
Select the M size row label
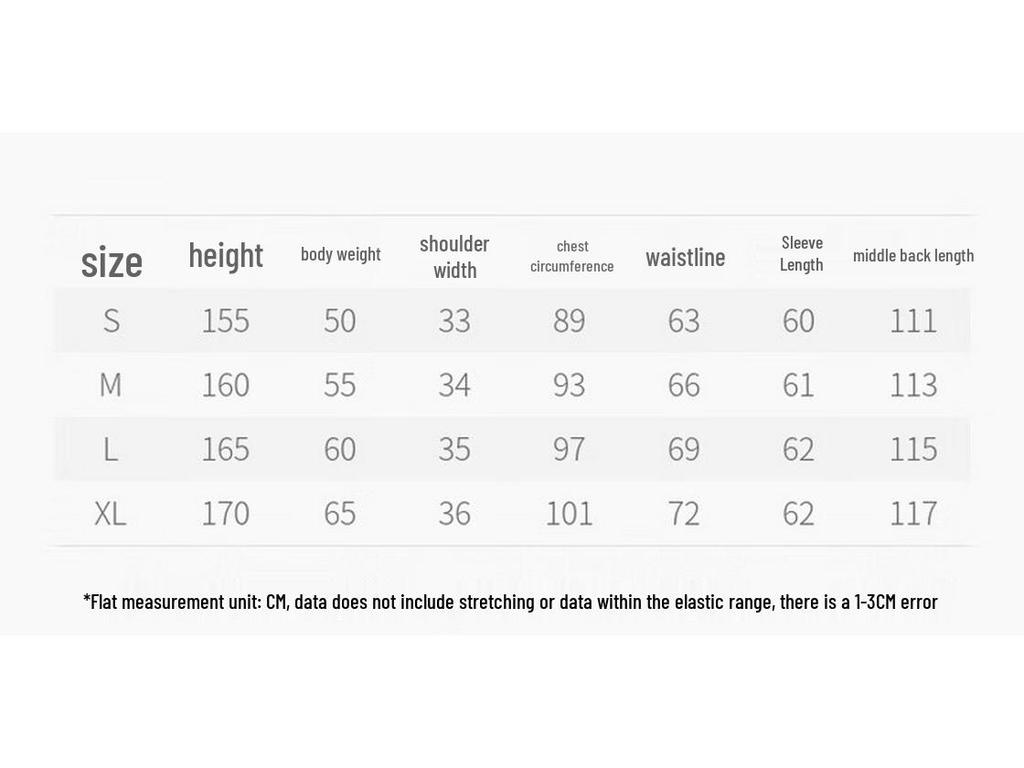click(x=110, y=385)
